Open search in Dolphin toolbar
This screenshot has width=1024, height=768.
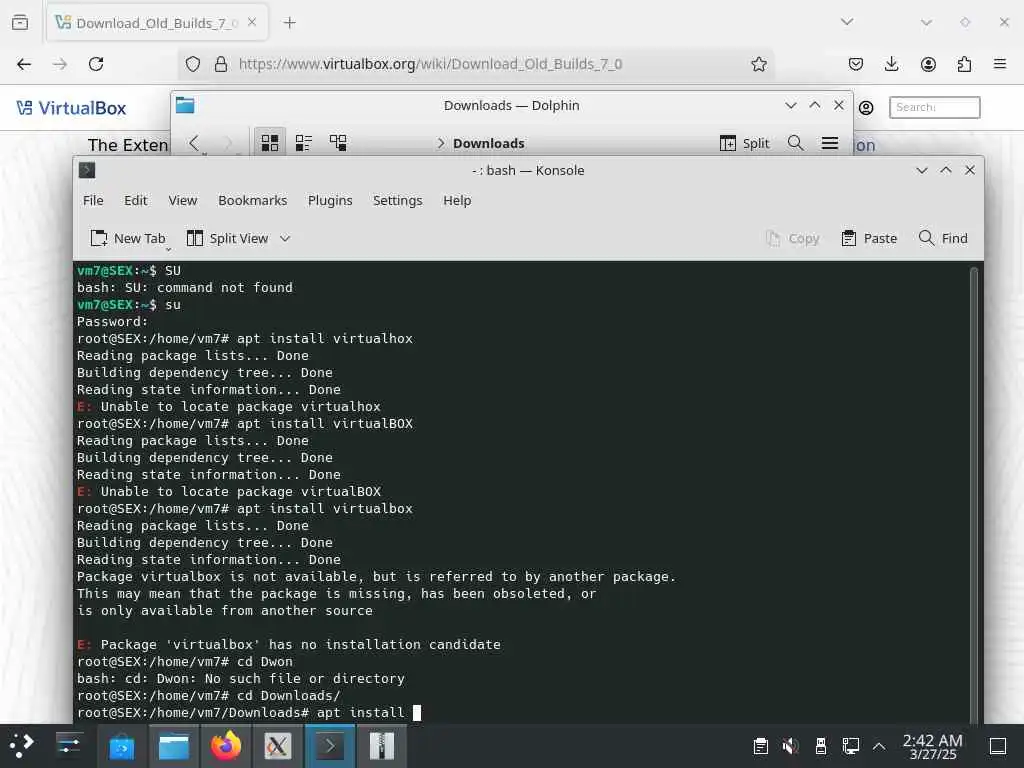[795, 143]
